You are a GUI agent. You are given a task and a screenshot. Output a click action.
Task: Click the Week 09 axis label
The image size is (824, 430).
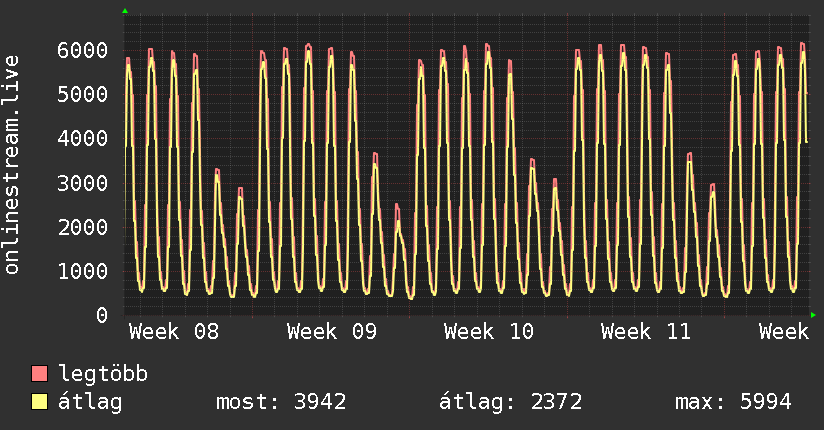pyautogui.click(x=332, y=332)
